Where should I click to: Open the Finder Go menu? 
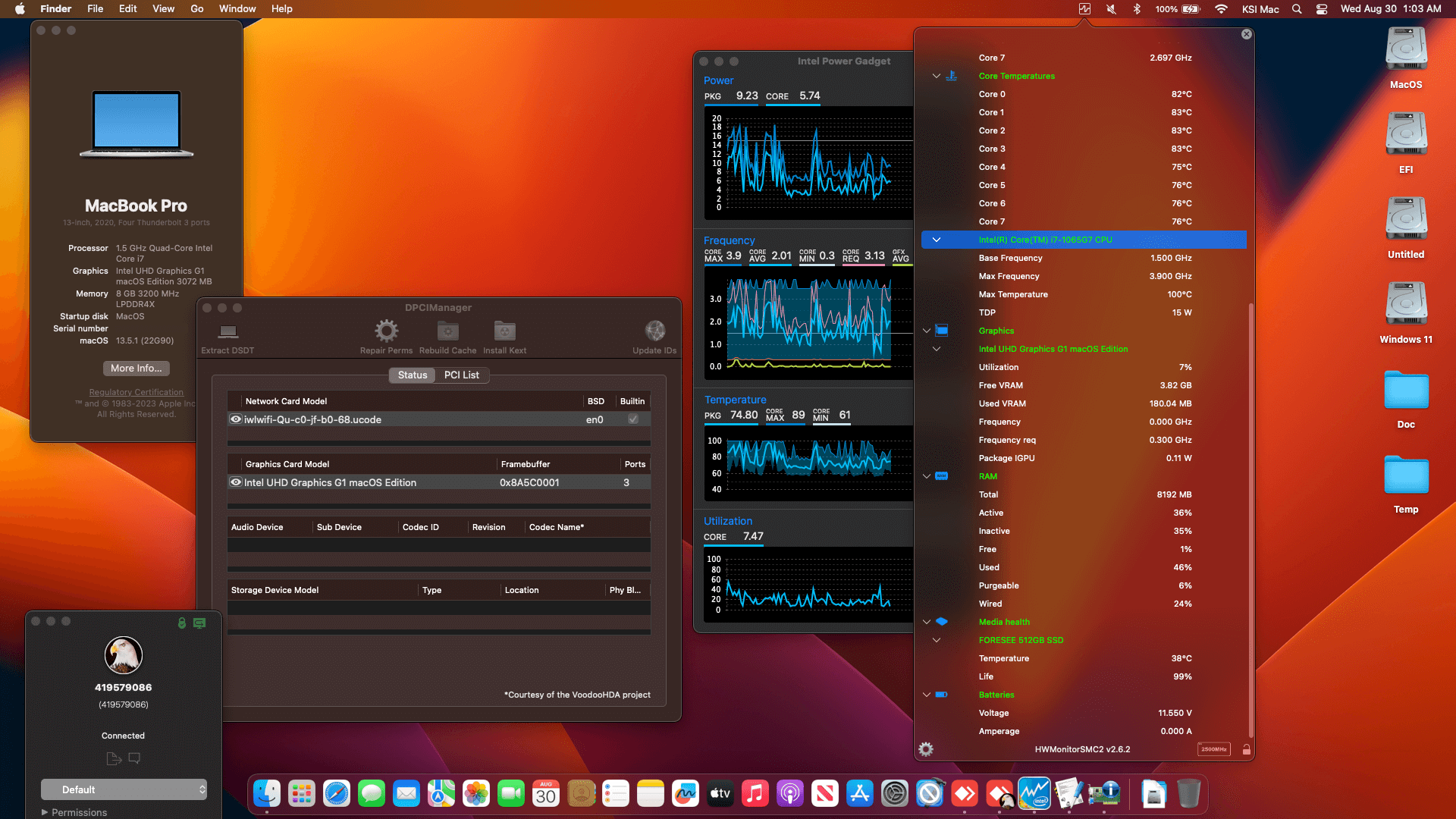click(x=196, y=8)
